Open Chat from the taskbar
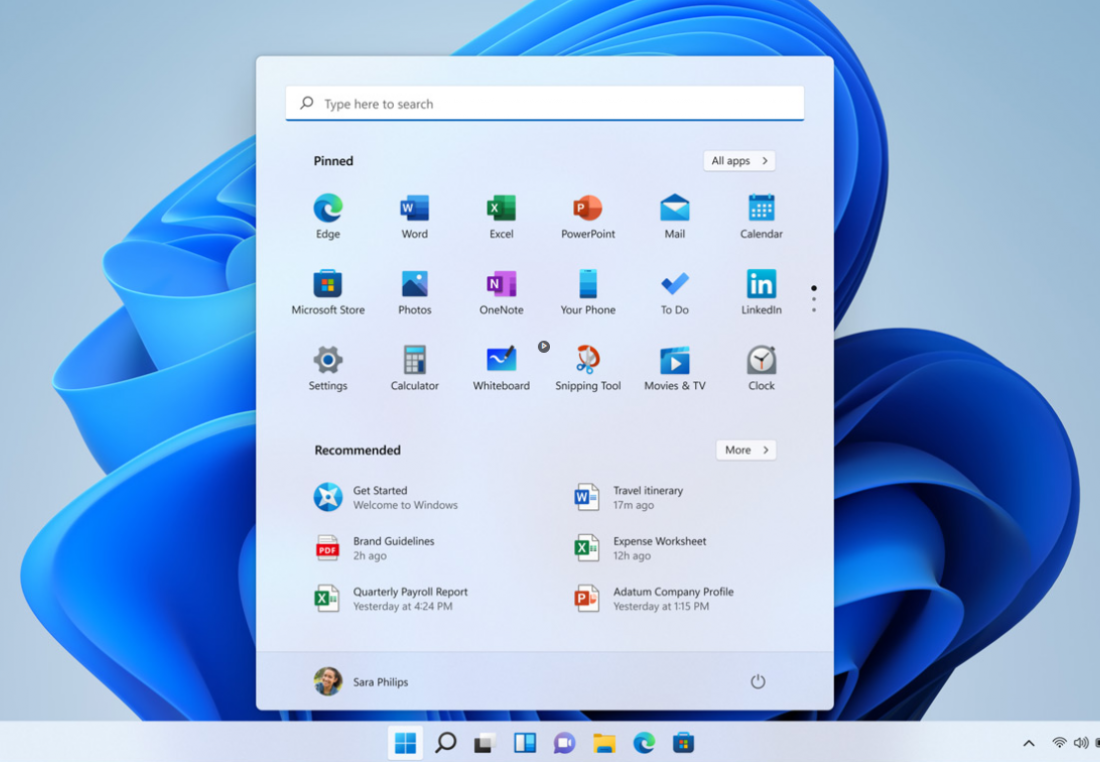The image size is (1100, 762). (x=564, y=742)
